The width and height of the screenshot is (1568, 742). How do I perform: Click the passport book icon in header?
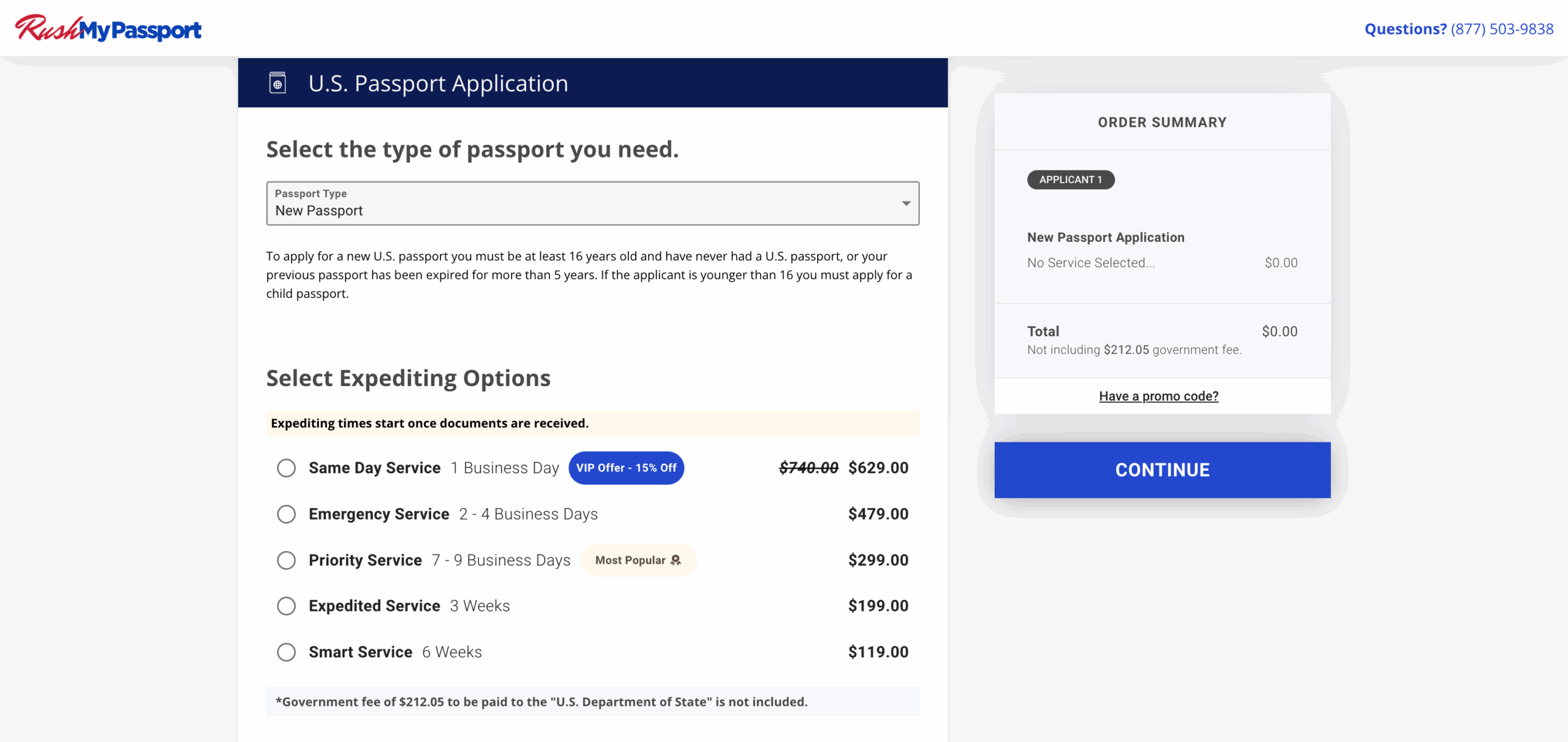277,83
